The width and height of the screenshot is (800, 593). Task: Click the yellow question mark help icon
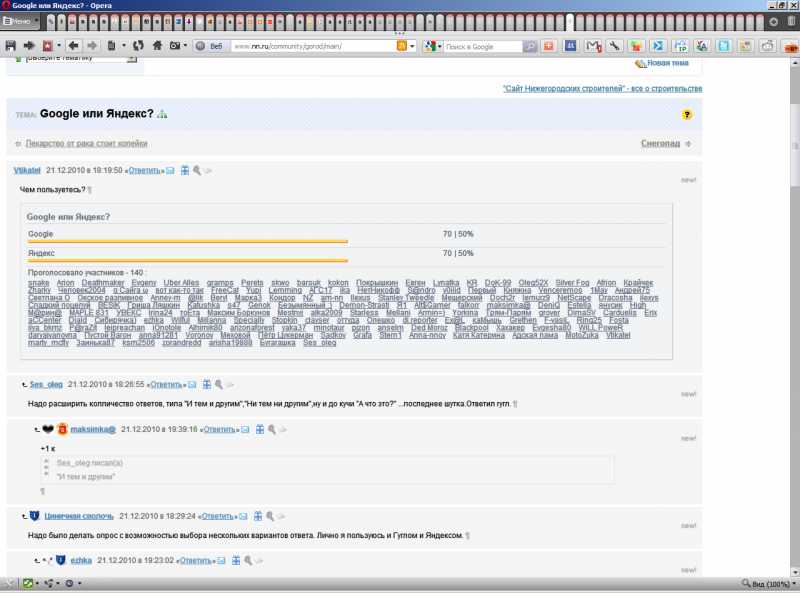click(687, 114)
